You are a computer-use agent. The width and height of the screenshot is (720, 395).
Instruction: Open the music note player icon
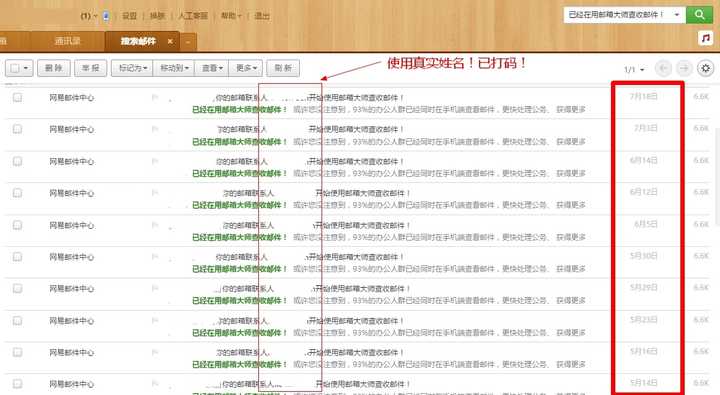point(706,38)
